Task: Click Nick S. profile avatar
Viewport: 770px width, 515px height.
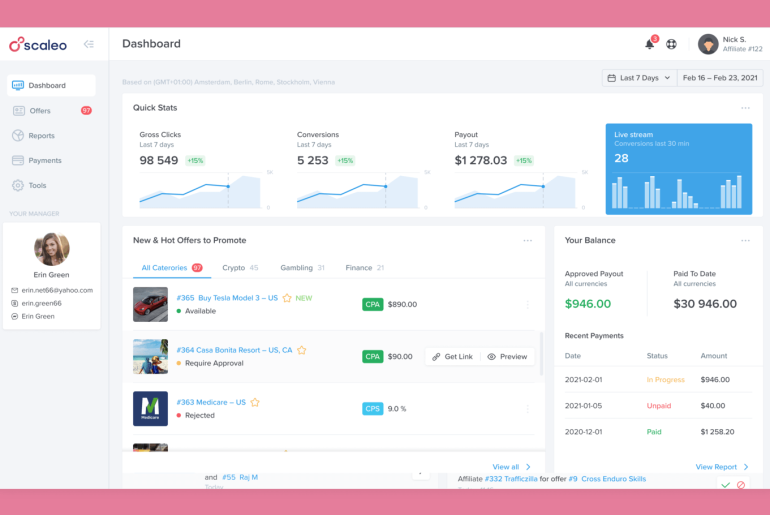Action: coord(708,44)
